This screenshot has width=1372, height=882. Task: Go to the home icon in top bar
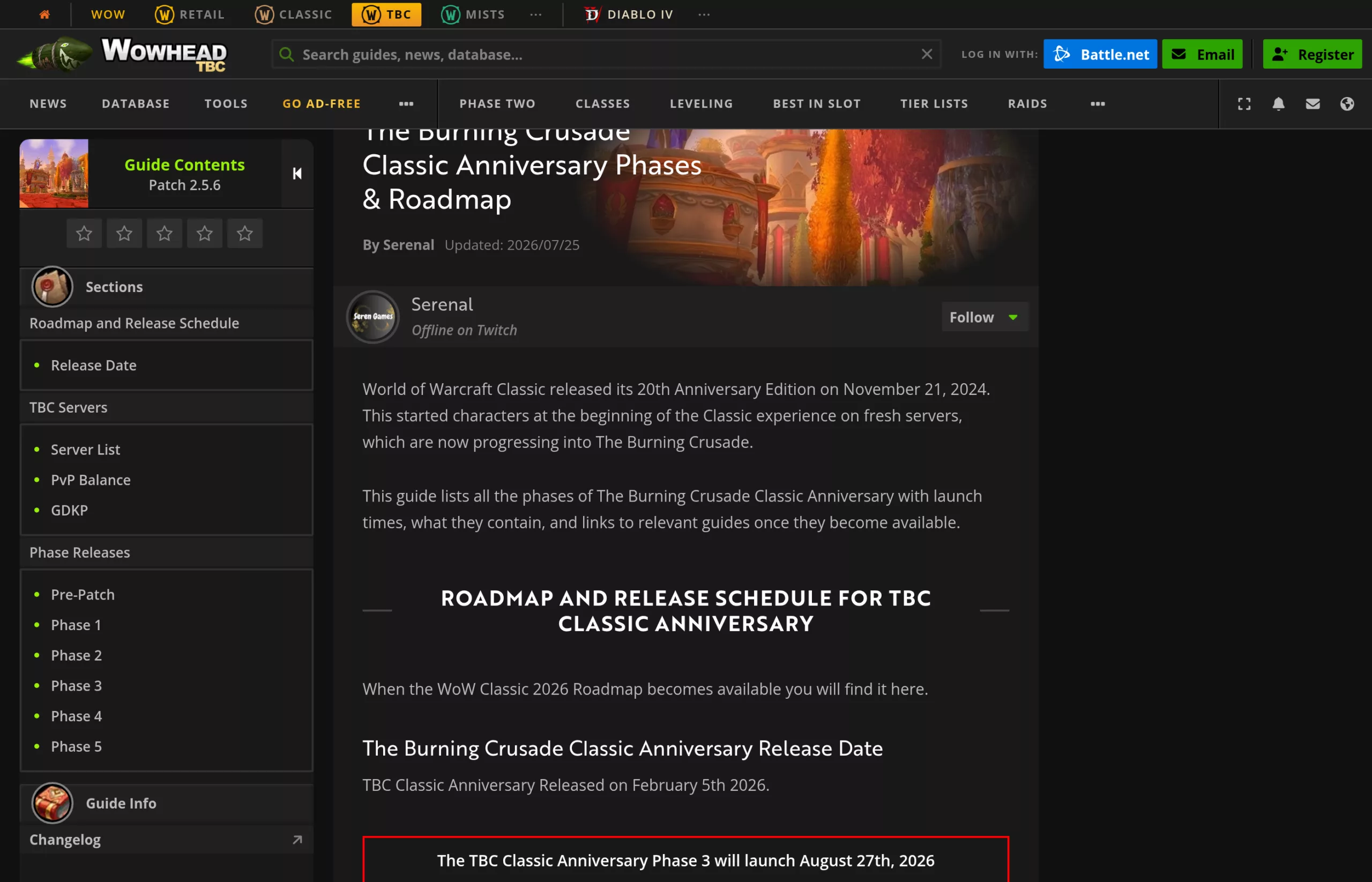tap(44, 14)
